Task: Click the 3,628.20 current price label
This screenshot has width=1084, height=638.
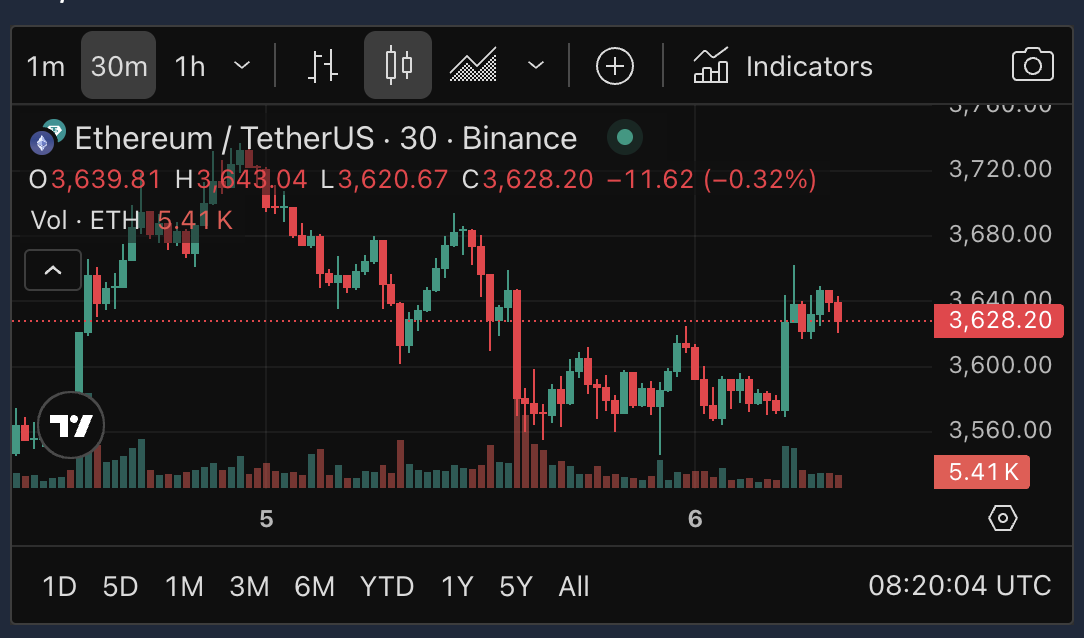Action: [x=998, y=322]
